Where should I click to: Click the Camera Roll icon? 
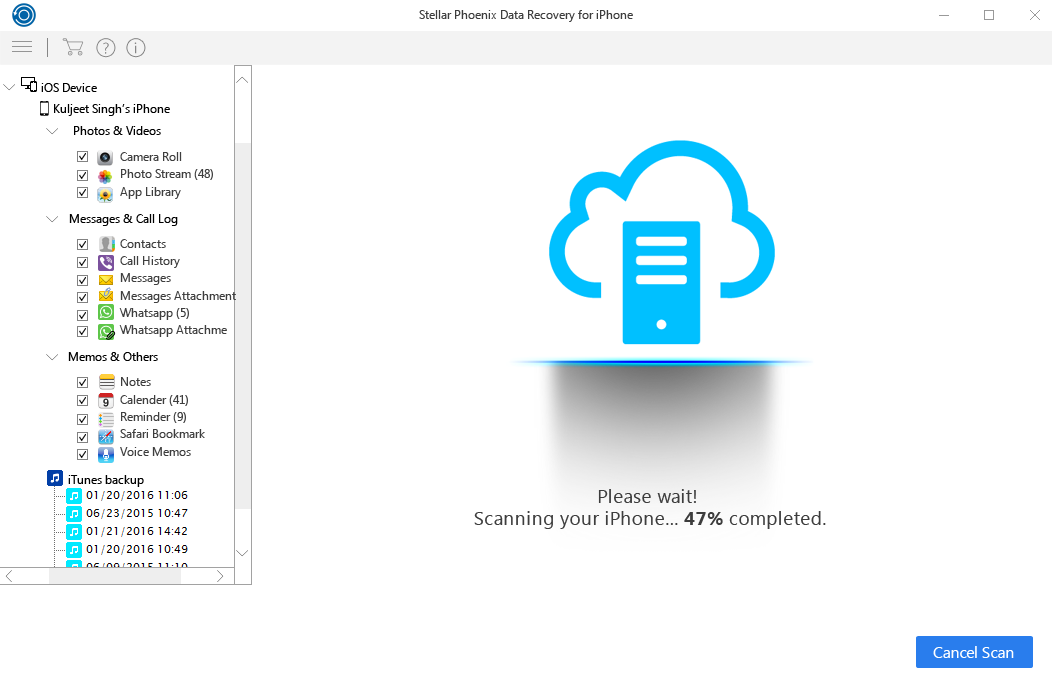[x=105, y=158]
